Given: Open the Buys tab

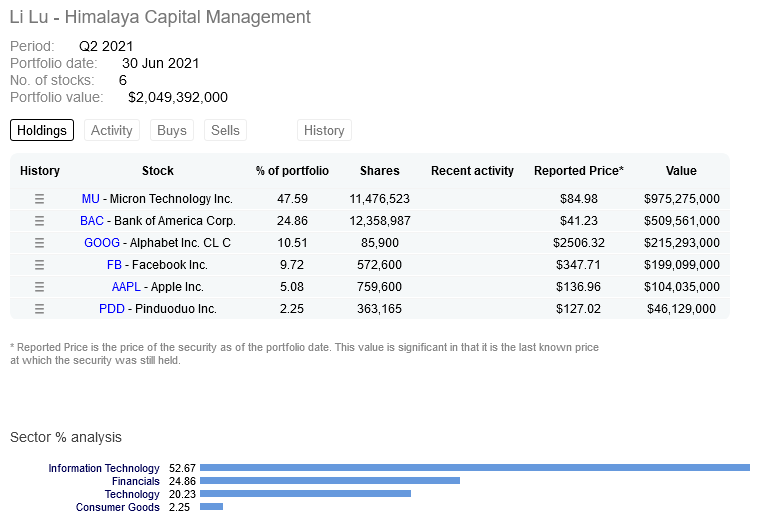Looking at the screenshot, I should pyautogui.click(x=172, y=130).
